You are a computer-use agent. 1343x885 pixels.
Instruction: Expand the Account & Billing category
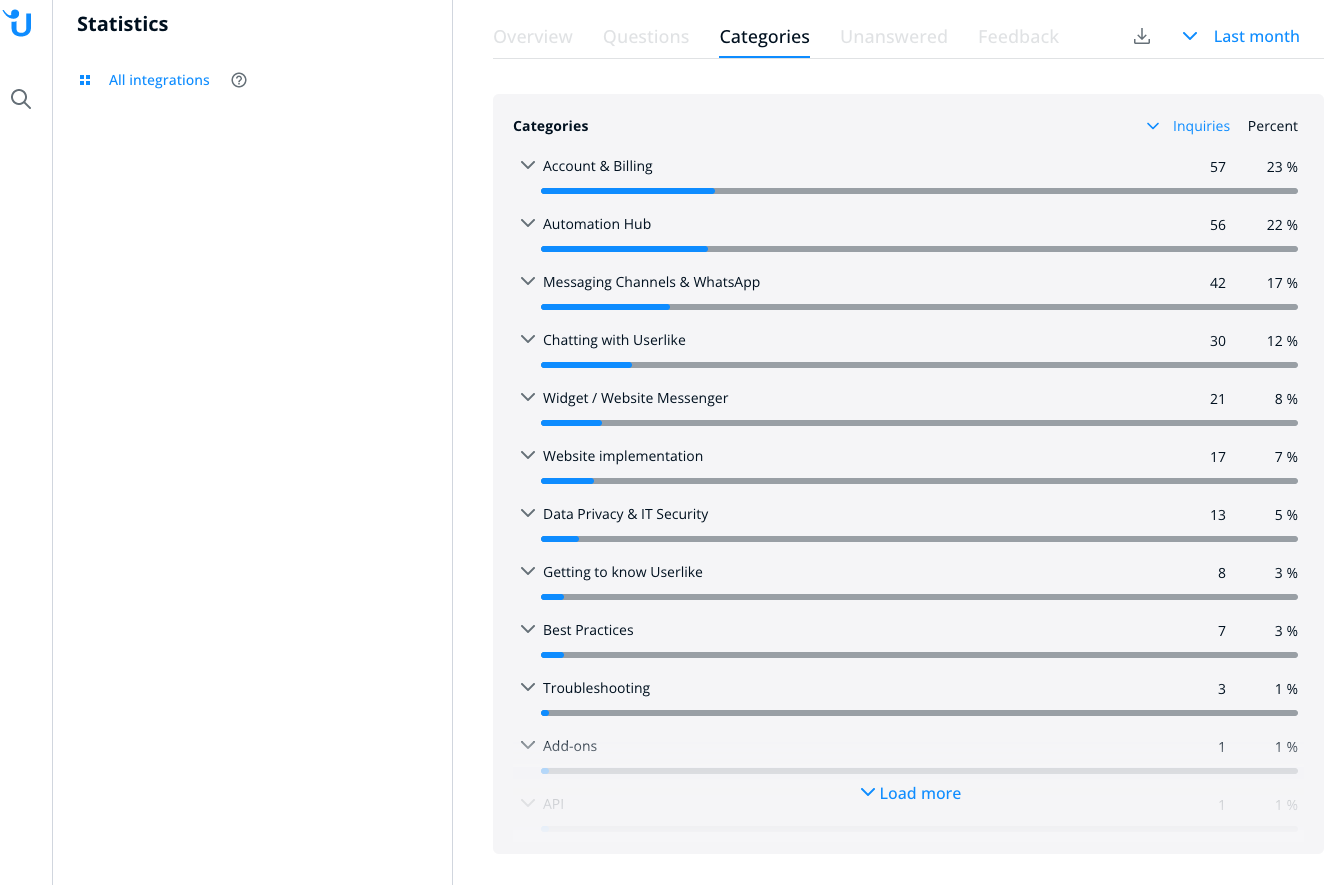click(x=528, y=166)
